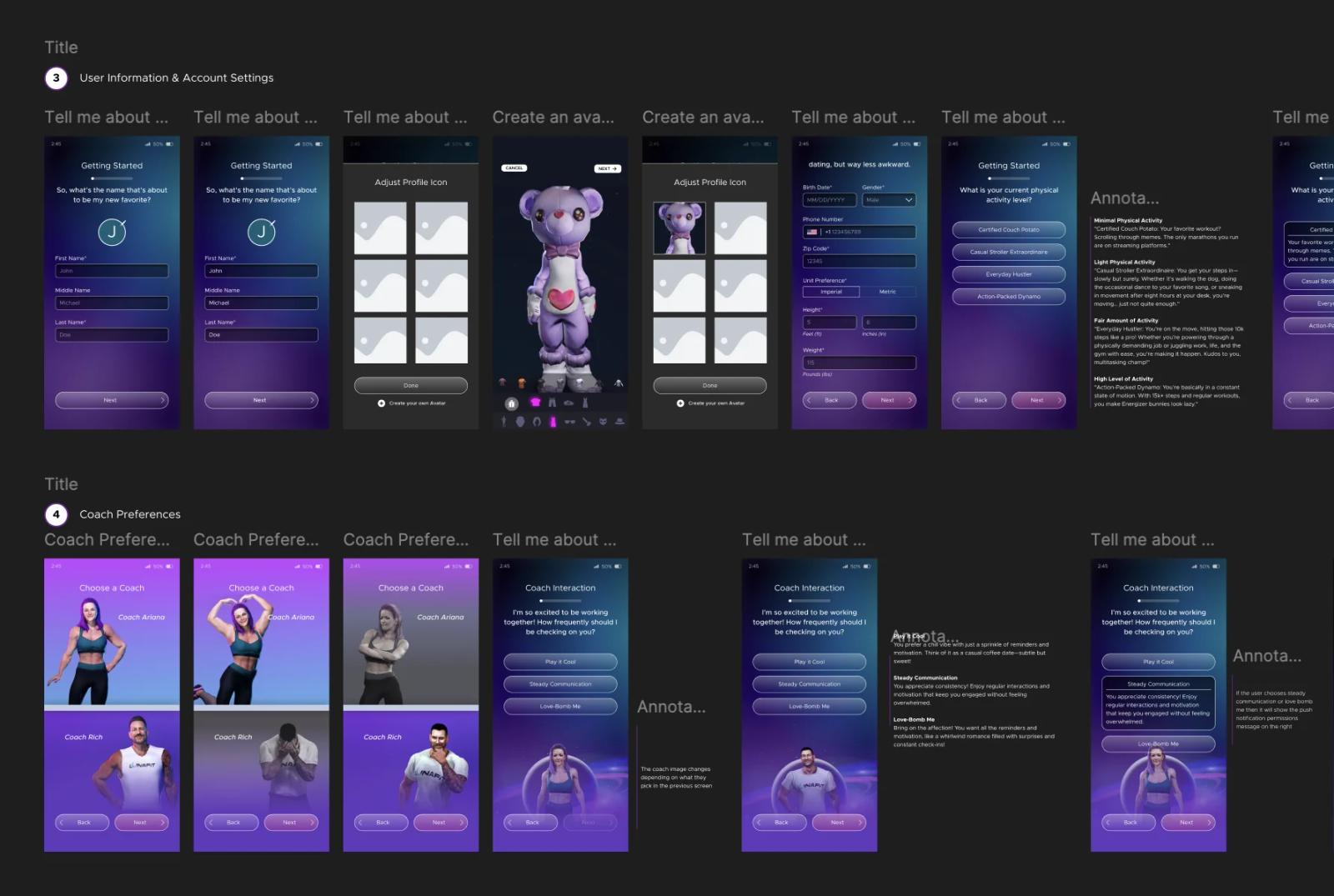Click Back in the physical activity level frame
This screenshot has height=896, width=1334.
pyautogui.click(x=979, y=400)
